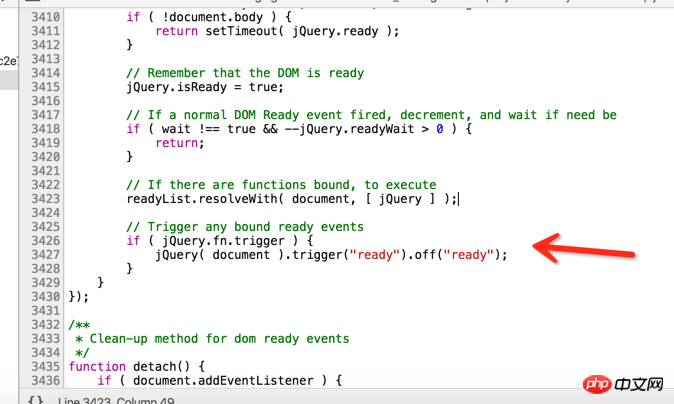Click comment 'Clean-up method for dom ready events'
674x404 pixels.
point(212,339)
